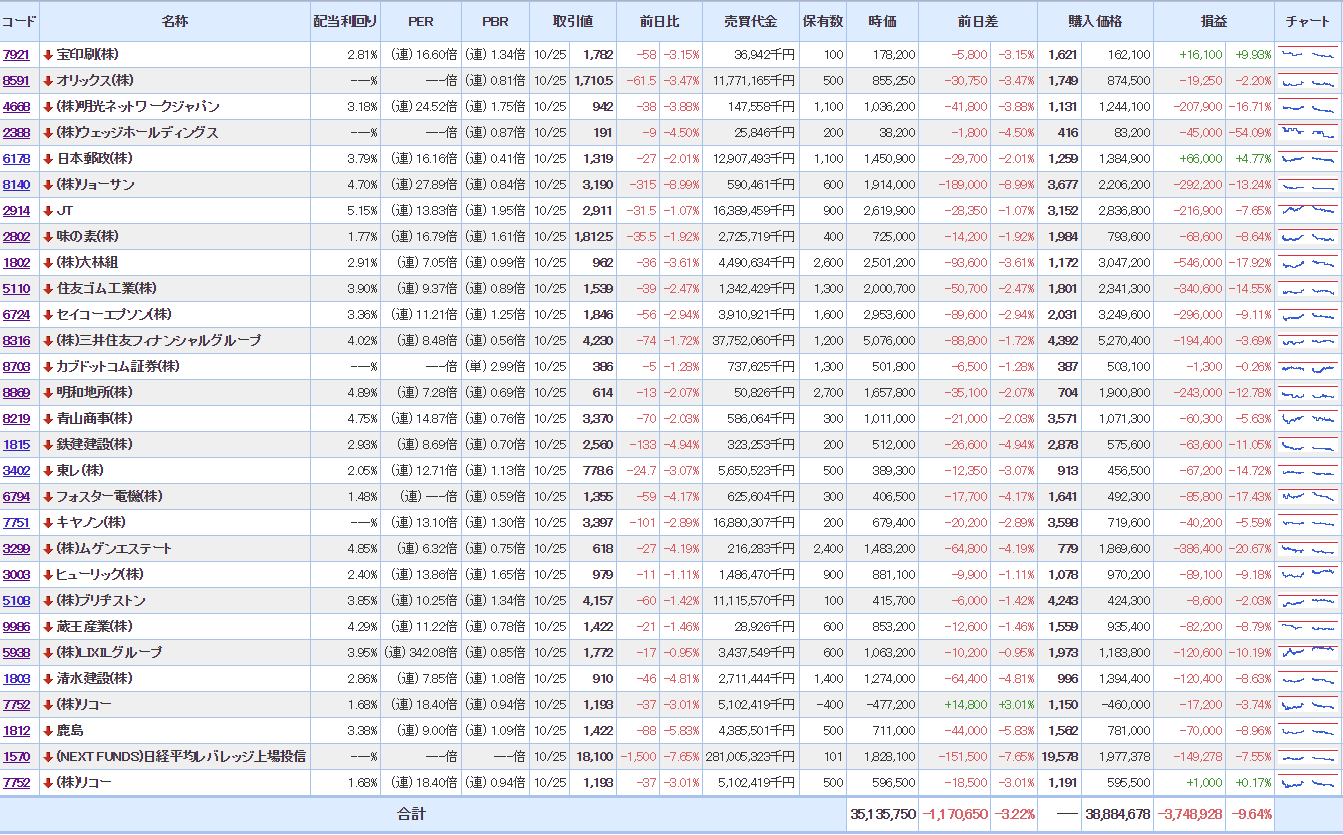Click the PBR column header
Viewport: 1343px width, 835px height.
(496, 21)
